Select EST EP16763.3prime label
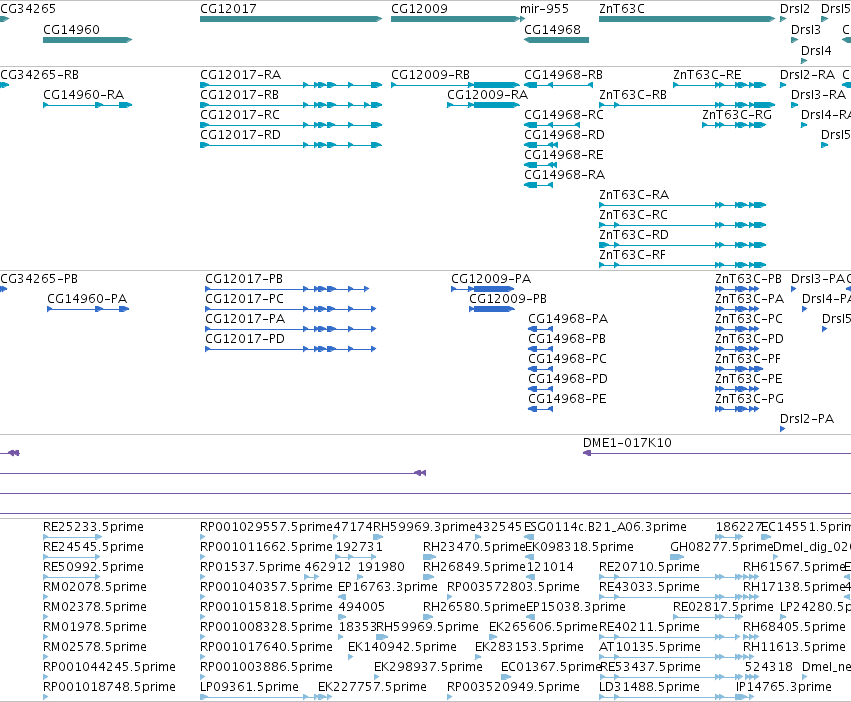Screen dimensions: 851x702 tap(388, 587)
